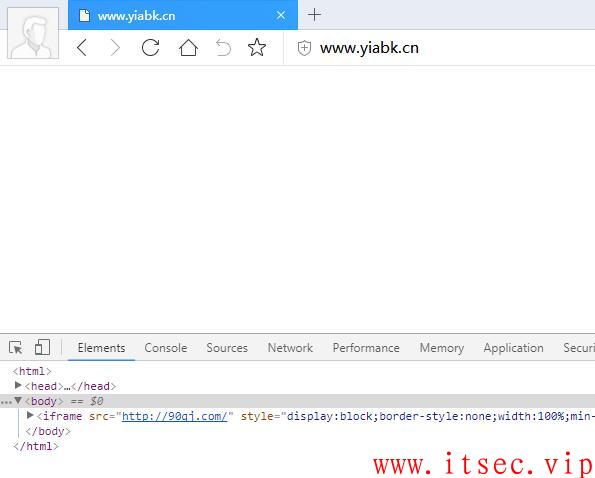595x478 pixels.
Task: Open a new tab with plus
Action: click(x=314, y=15)
